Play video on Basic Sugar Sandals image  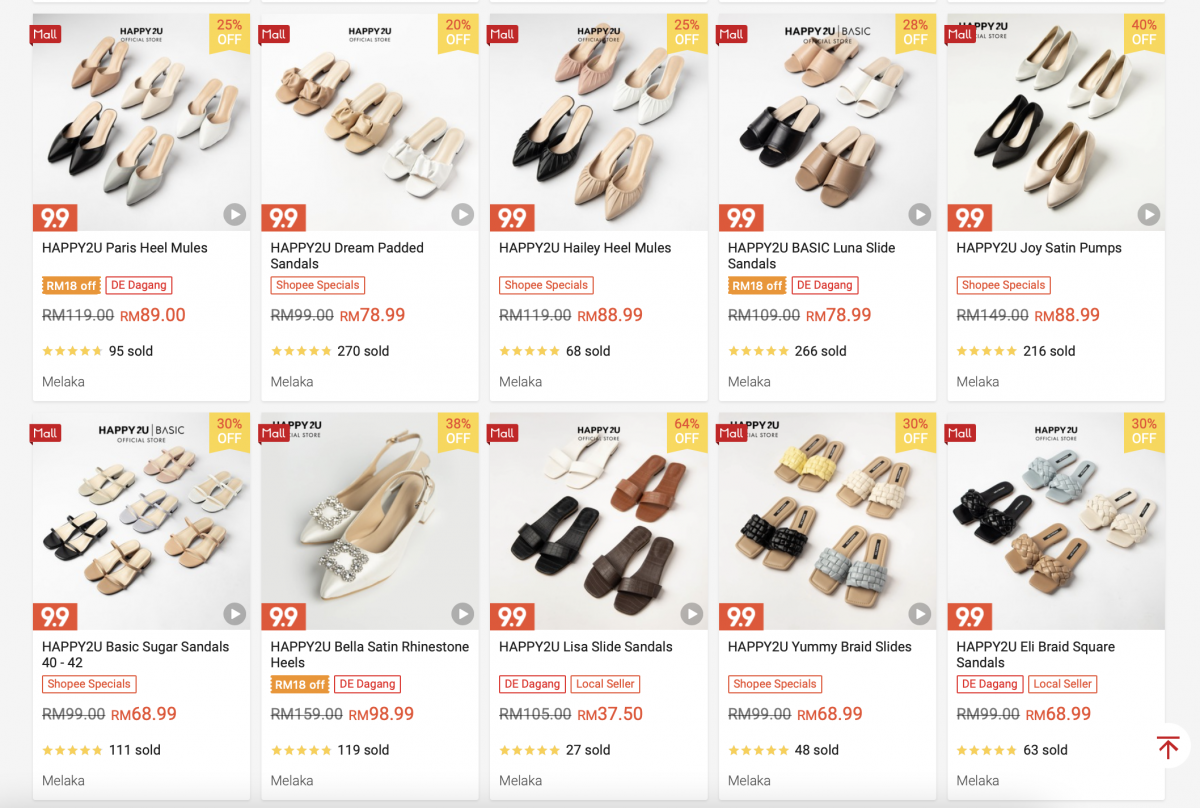[234, 613]
